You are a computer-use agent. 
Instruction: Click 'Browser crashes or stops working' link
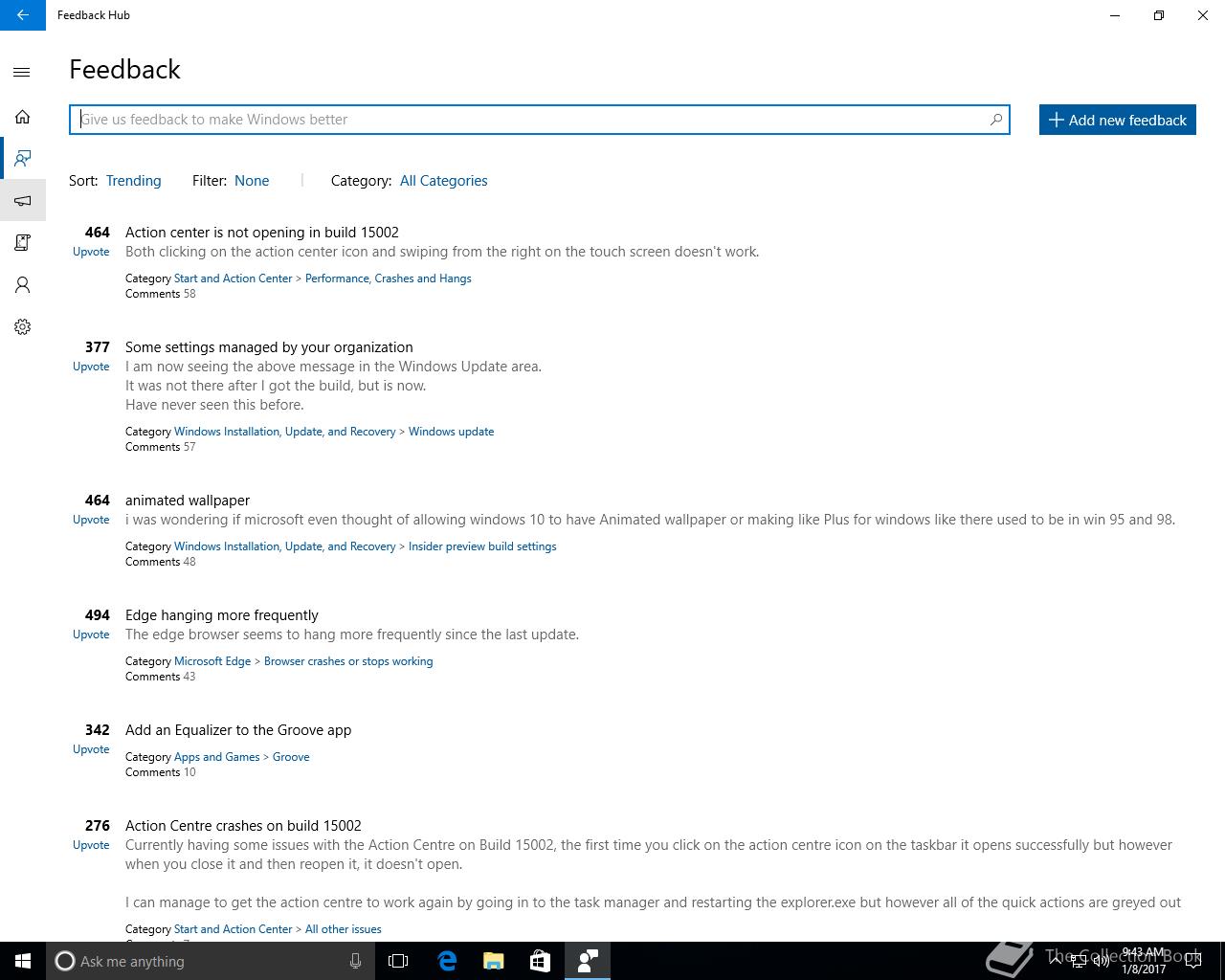pos(348,661)
